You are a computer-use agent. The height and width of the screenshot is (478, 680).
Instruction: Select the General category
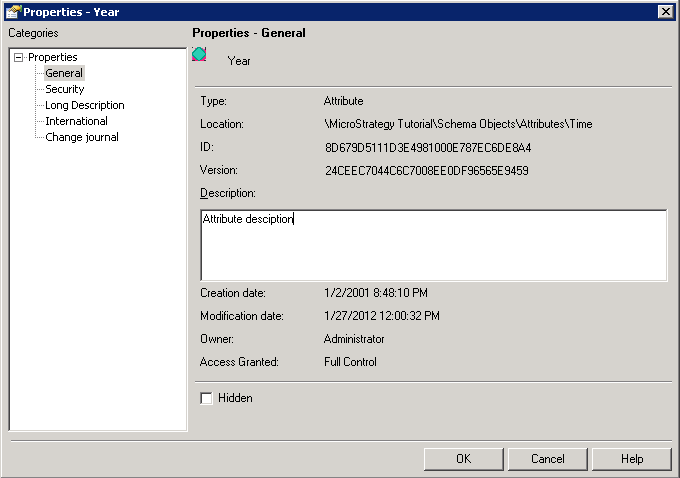(64, 73)
